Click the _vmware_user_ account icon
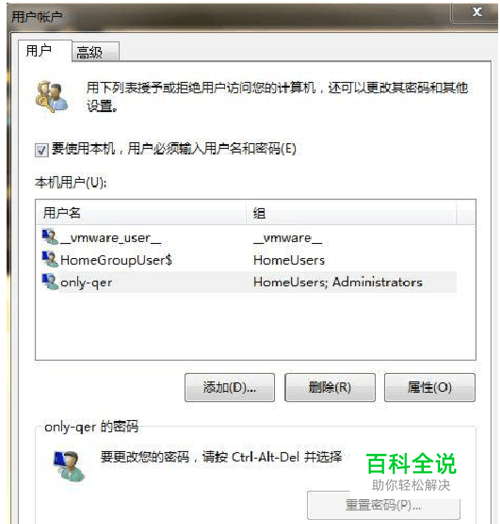This screenshot has height=524, width=500. click(x=50, y=237)
